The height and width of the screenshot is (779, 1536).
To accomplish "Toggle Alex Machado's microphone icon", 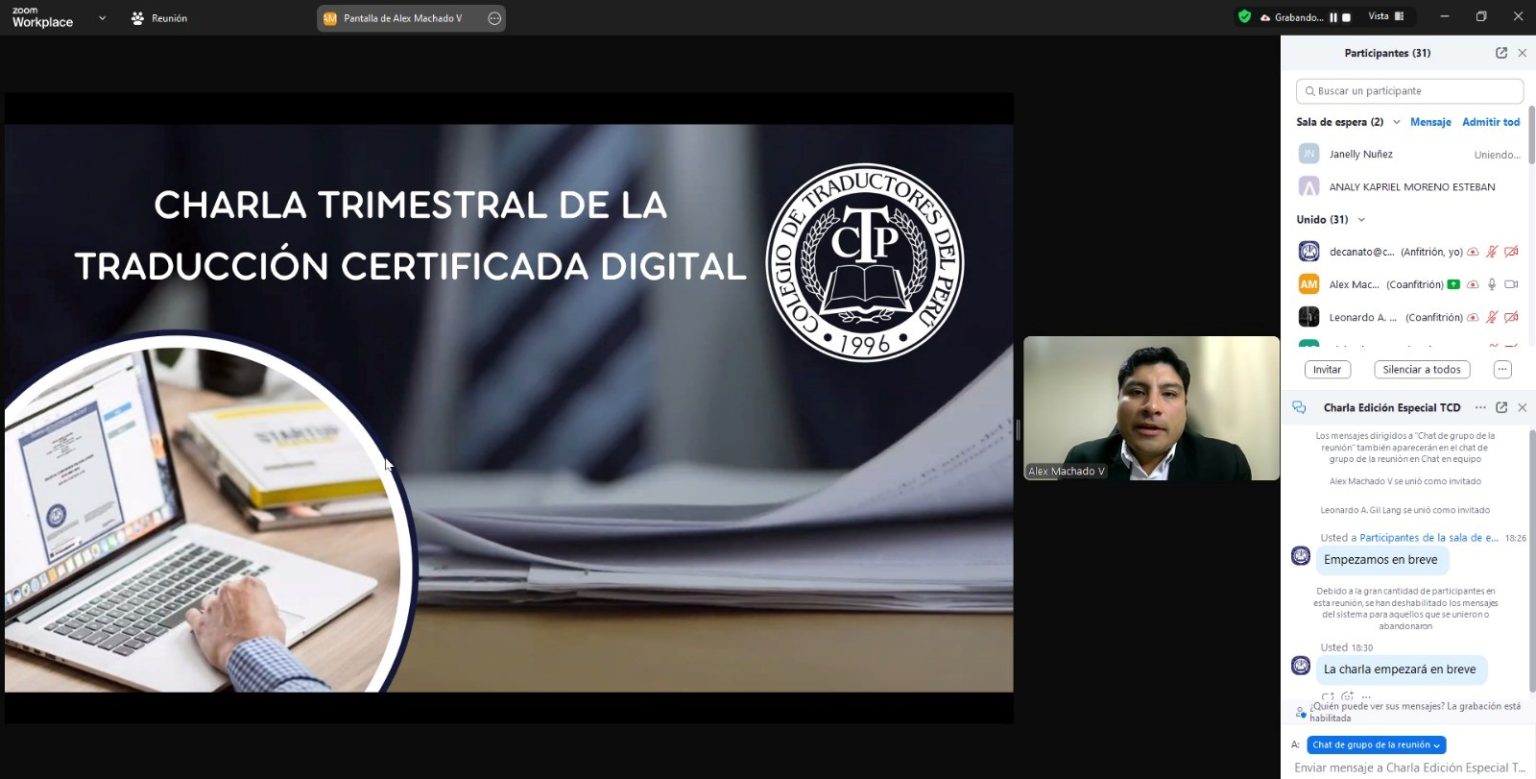I will pyautogui.click(x=1492, y=285).
